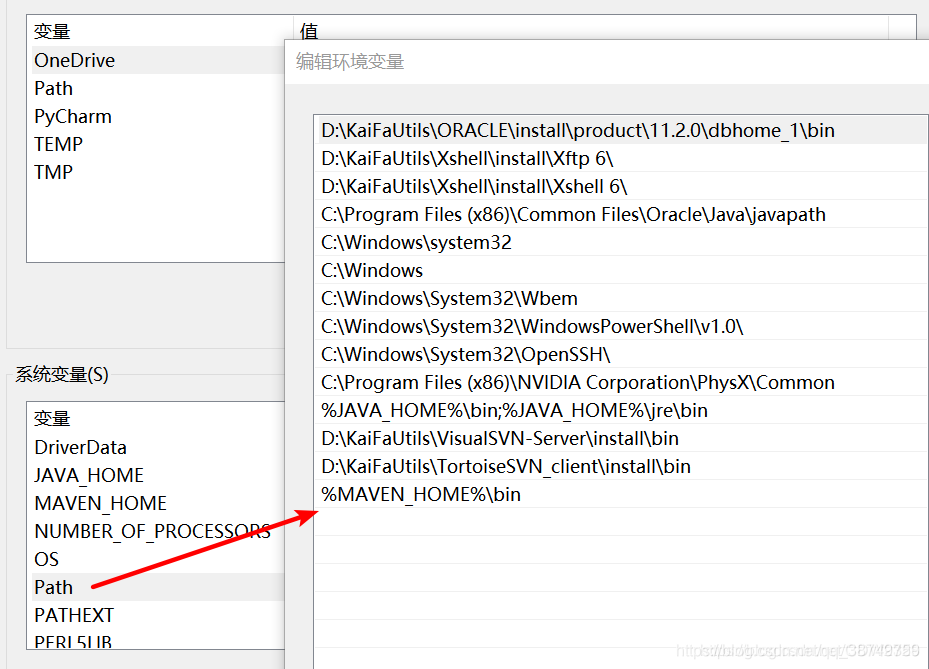Select the %MAVEN_HOME%\bin entry
Viewport: 929px width, 669px height.
click(621, 494)
